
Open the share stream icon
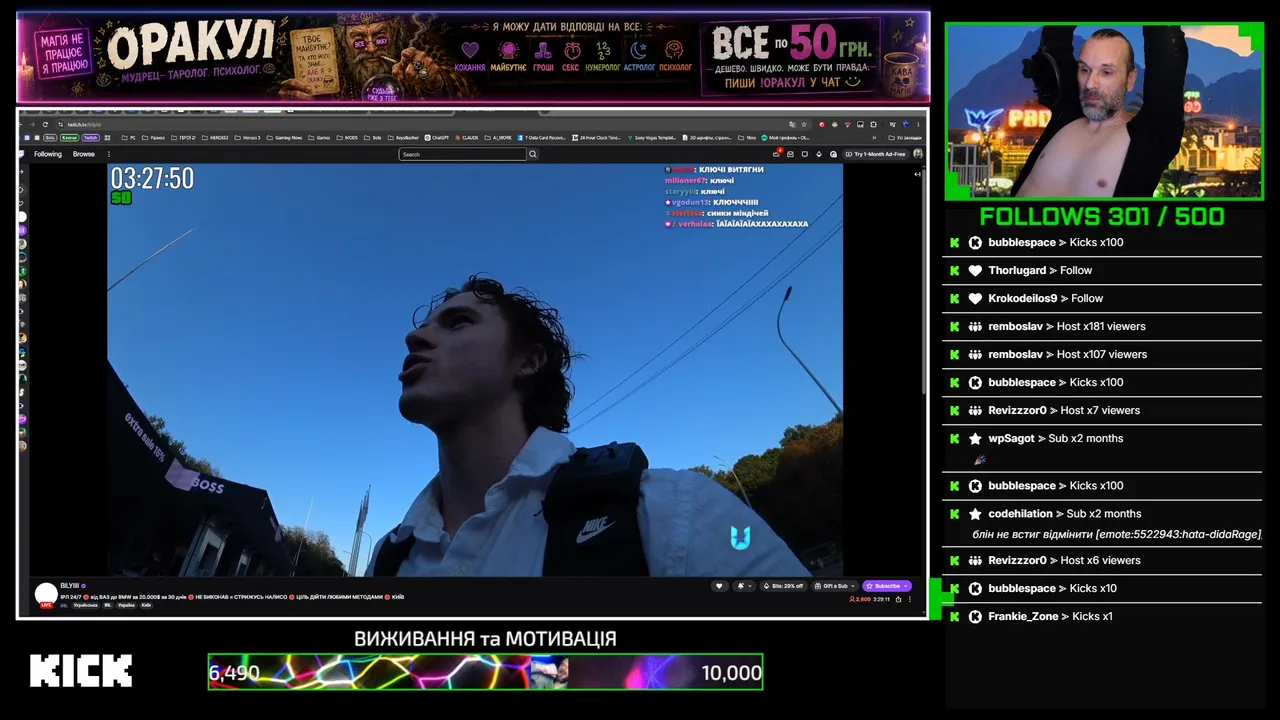898,599
